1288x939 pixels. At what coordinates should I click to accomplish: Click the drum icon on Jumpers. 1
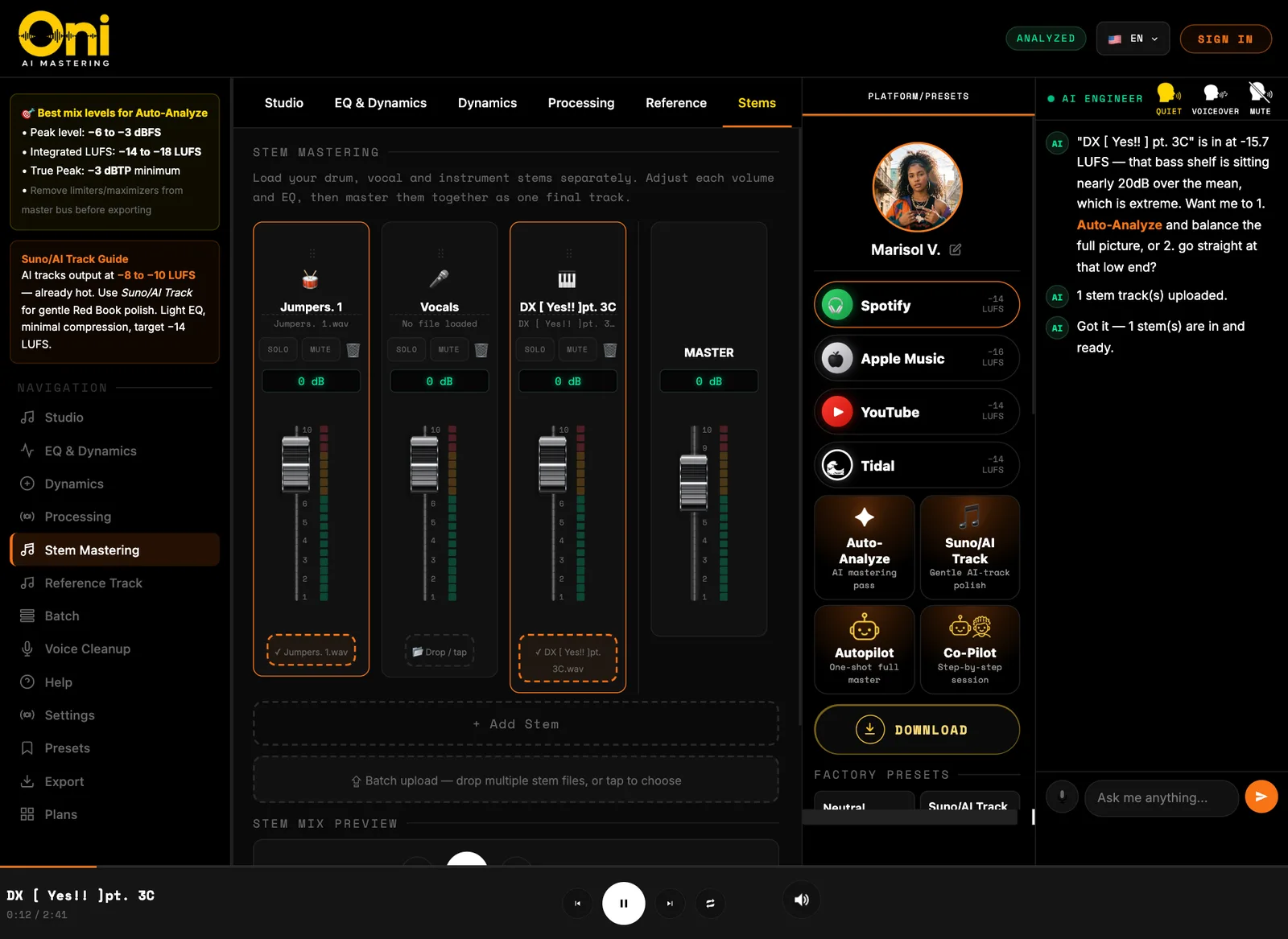[311, 279]
